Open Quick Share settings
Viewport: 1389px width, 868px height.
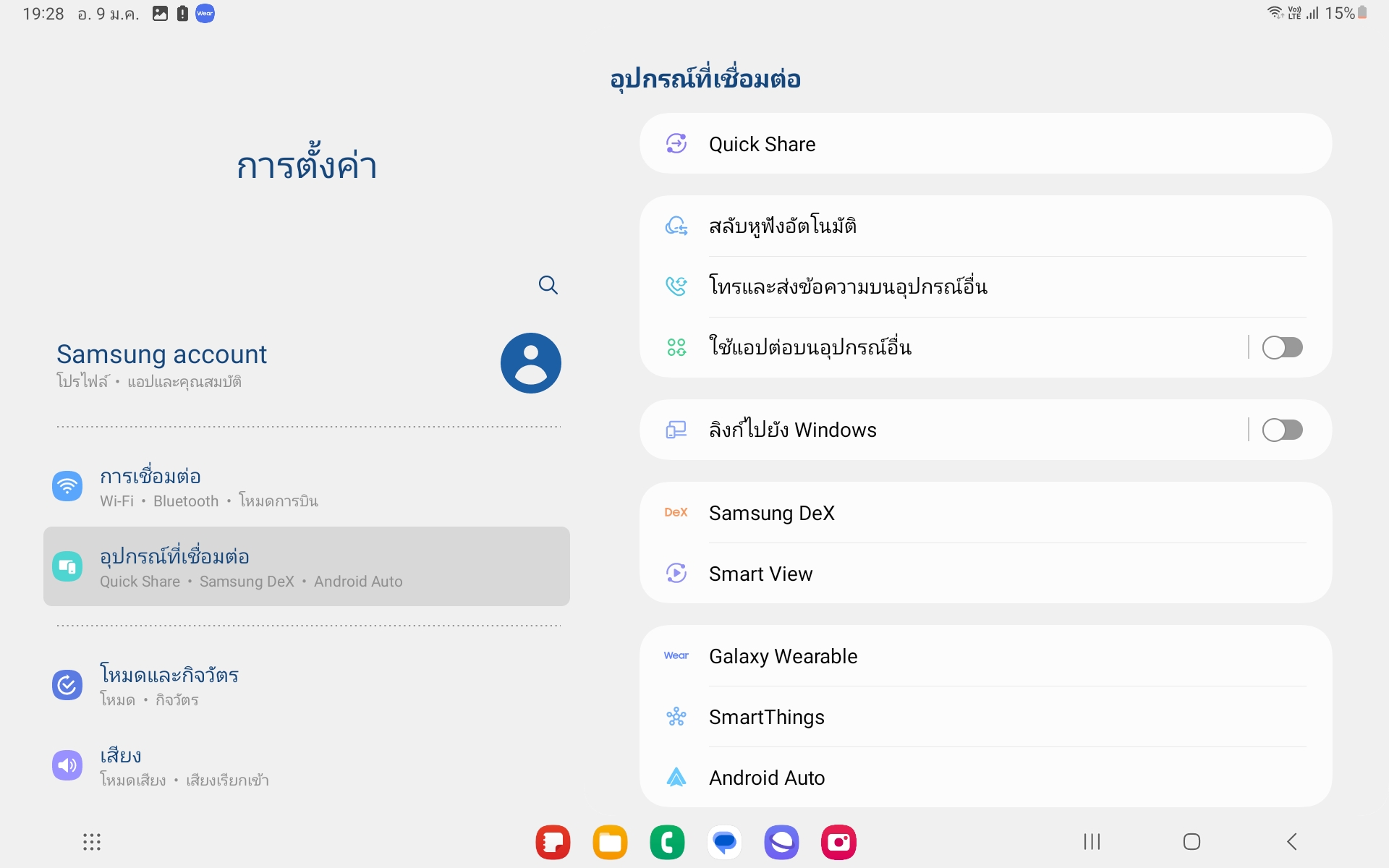(985, 143)
